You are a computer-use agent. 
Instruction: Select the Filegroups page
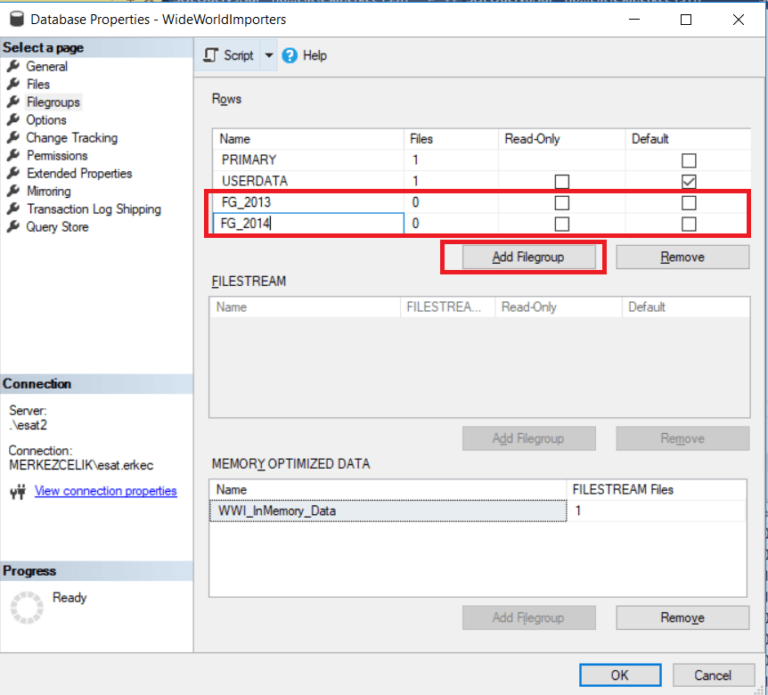tap(53, 102)
